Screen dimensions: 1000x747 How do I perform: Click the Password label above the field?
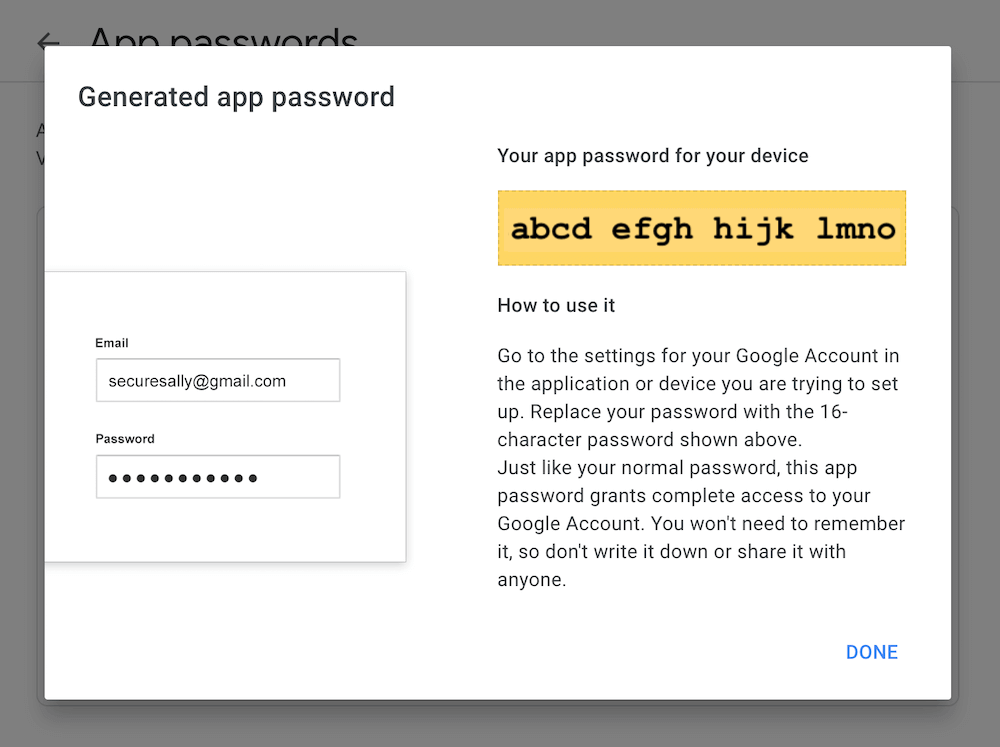pyautogui.click(x=125, y=439)
